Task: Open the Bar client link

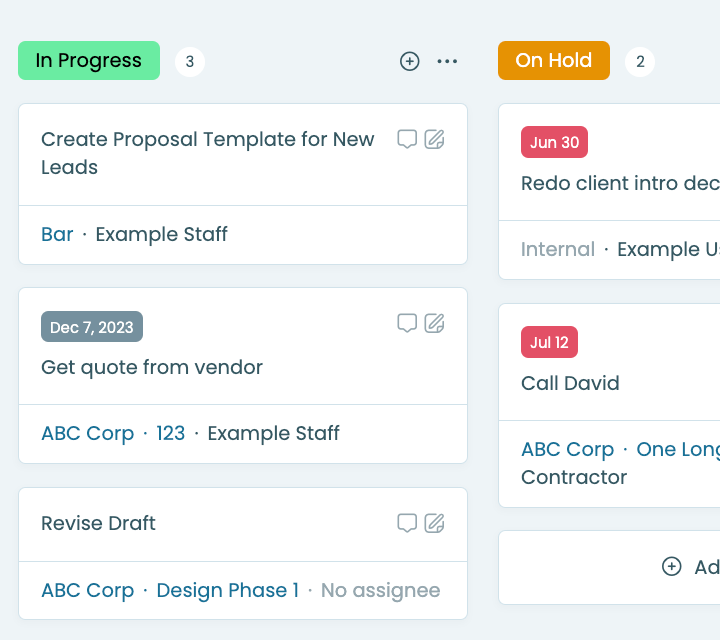Action: pos(57,234)
